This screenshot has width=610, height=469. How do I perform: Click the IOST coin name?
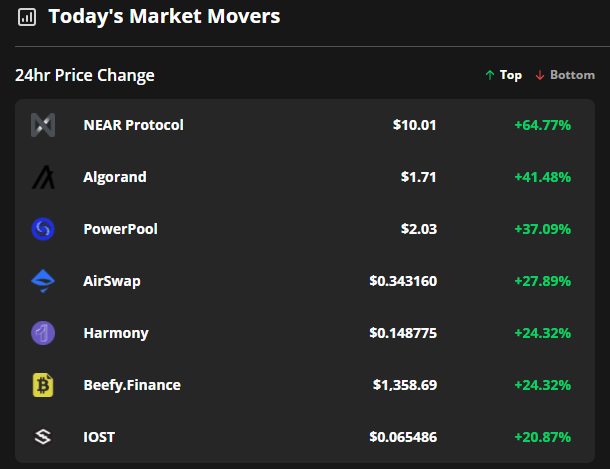tap(102, 437)
